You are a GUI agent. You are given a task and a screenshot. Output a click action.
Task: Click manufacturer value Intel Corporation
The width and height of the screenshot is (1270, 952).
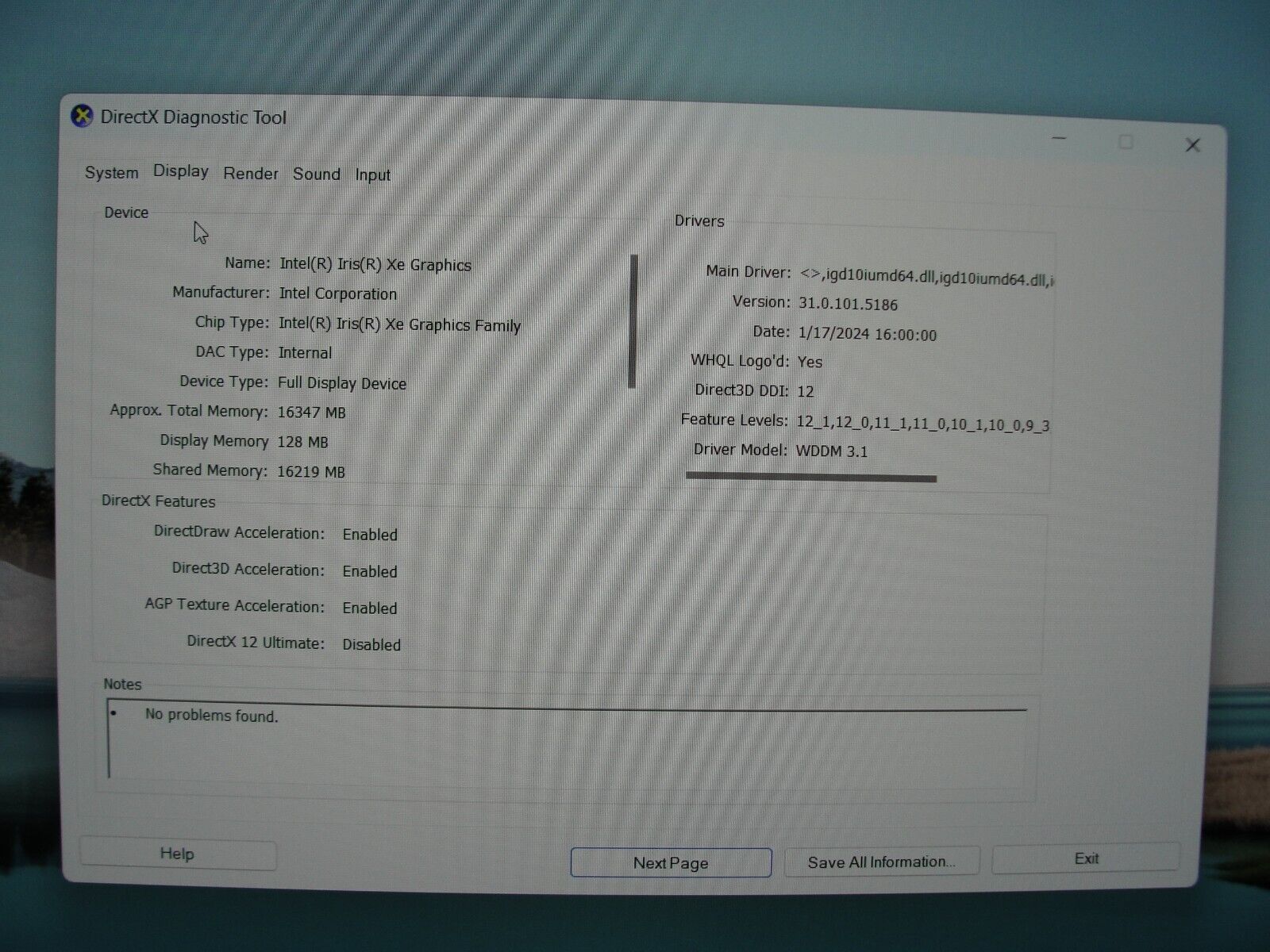pos(338,294)
